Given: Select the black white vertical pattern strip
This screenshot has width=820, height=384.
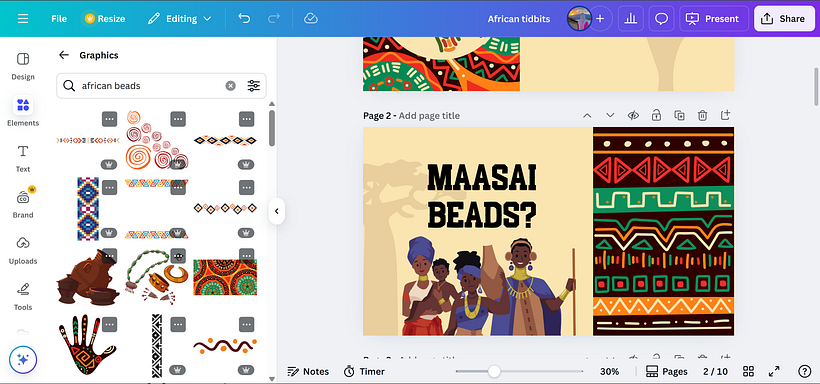Looking at the screenshot, I should [157, 345].
